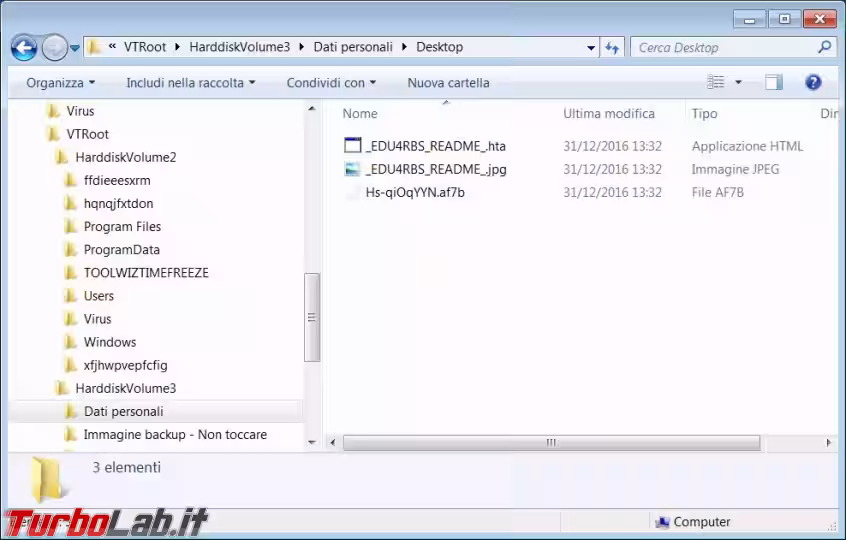Screen dimensions: 846x540
Task: Click file name _EDU4RBS_README_.hta
Action: [x=435, y=146]
